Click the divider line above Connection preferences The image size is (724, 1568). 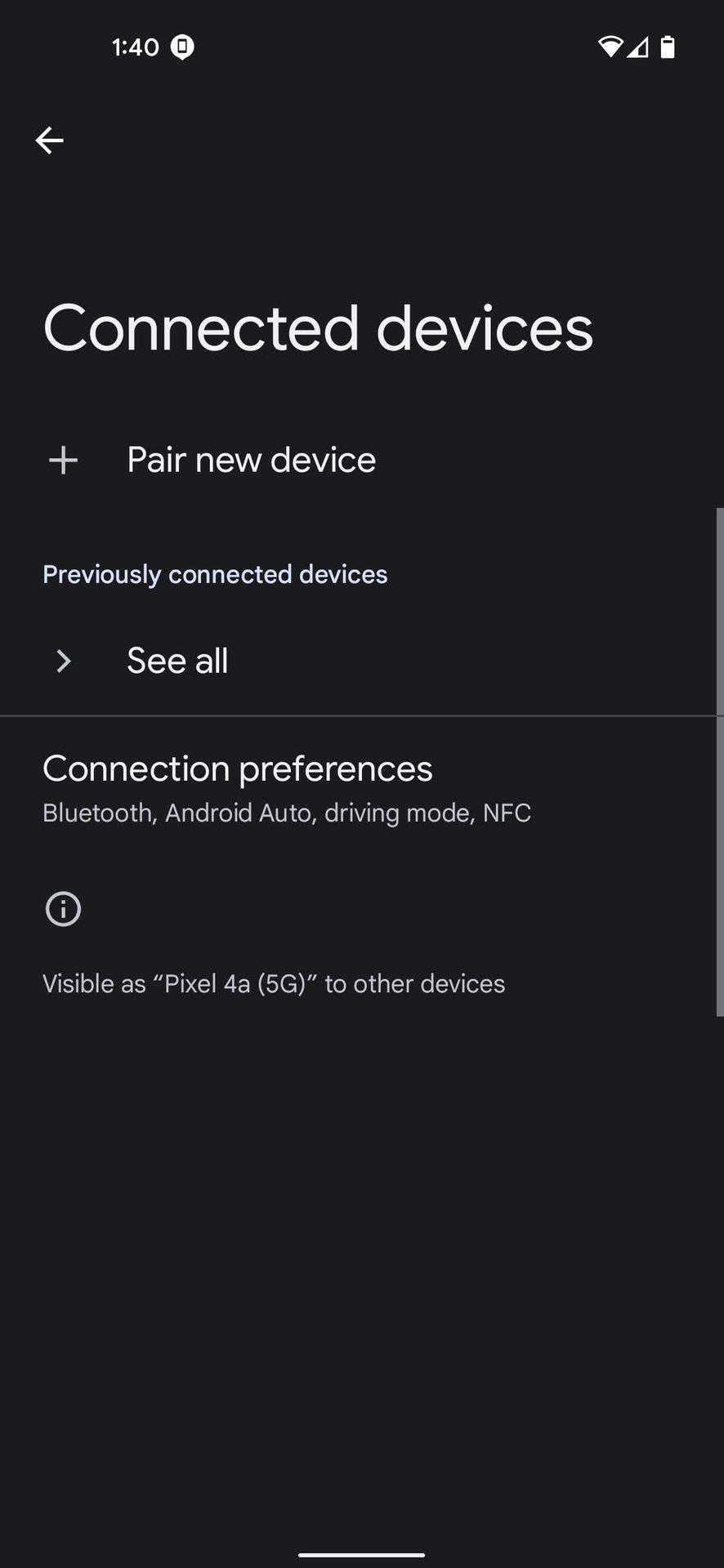360,716
